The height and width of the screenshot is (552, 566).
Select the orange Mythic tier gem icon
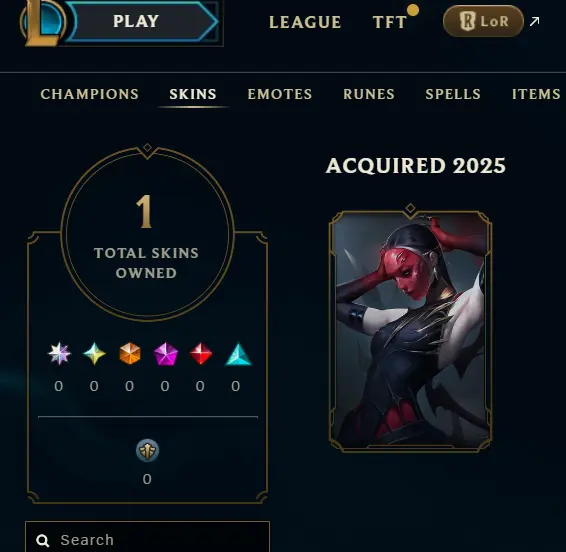130,353
